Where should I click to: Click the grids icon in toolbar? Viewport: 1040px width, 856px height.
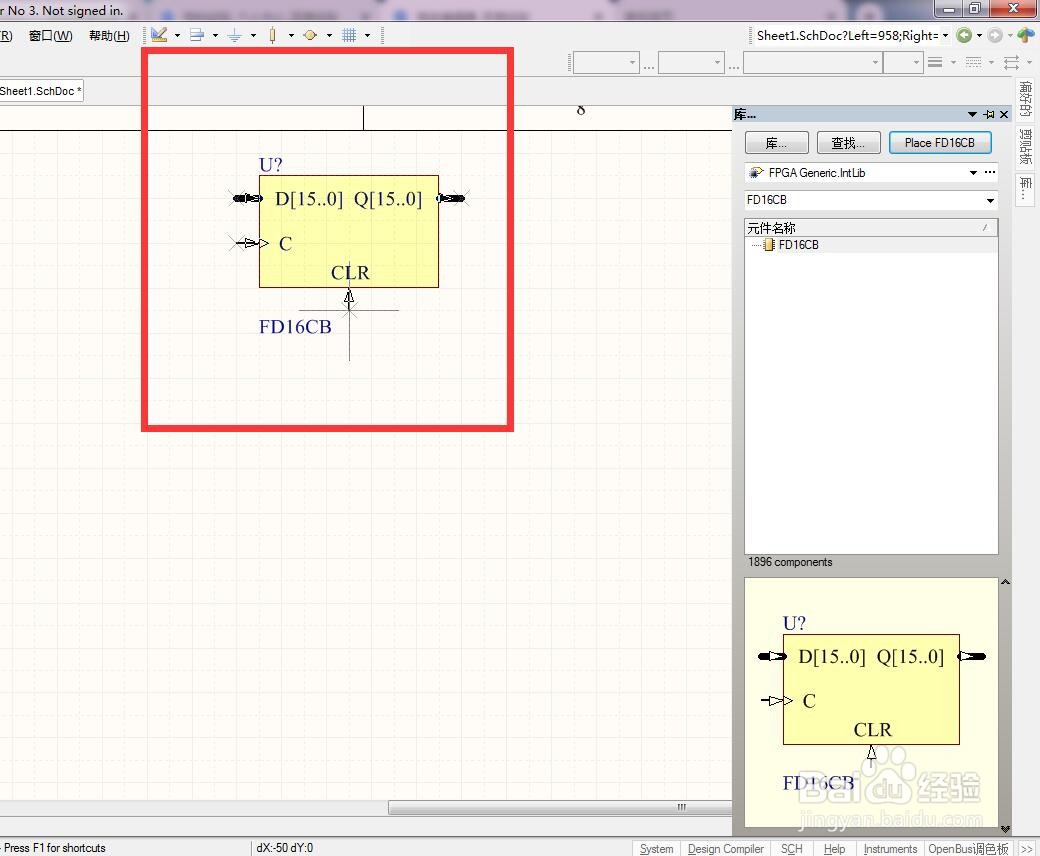[x=349, y=35]
